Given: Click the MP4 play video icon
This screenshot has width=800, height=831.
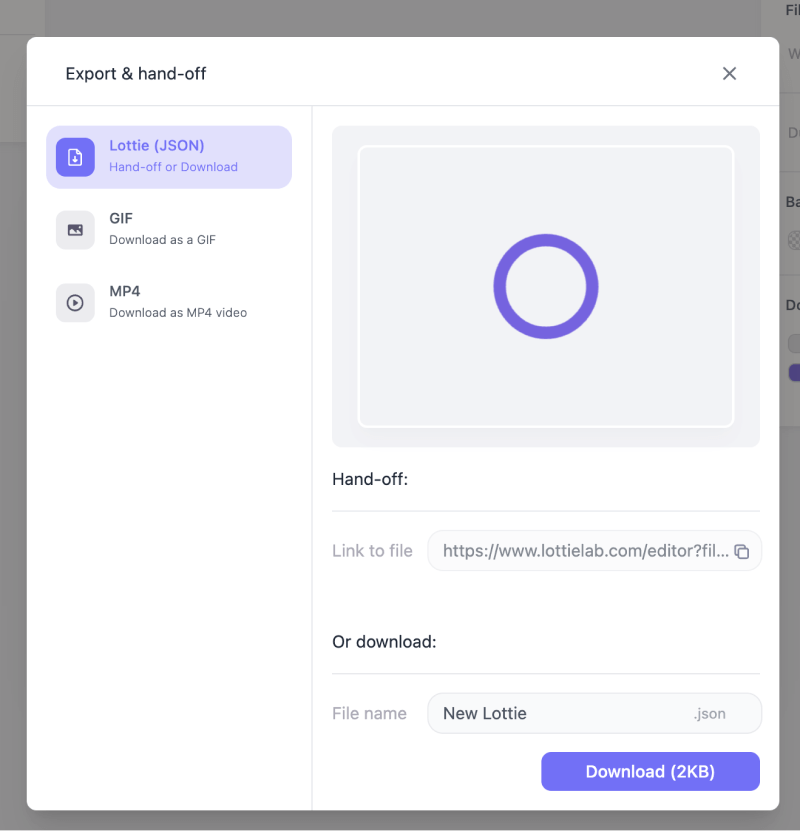Looking at the screenshot, I should (x=75, y=303).
